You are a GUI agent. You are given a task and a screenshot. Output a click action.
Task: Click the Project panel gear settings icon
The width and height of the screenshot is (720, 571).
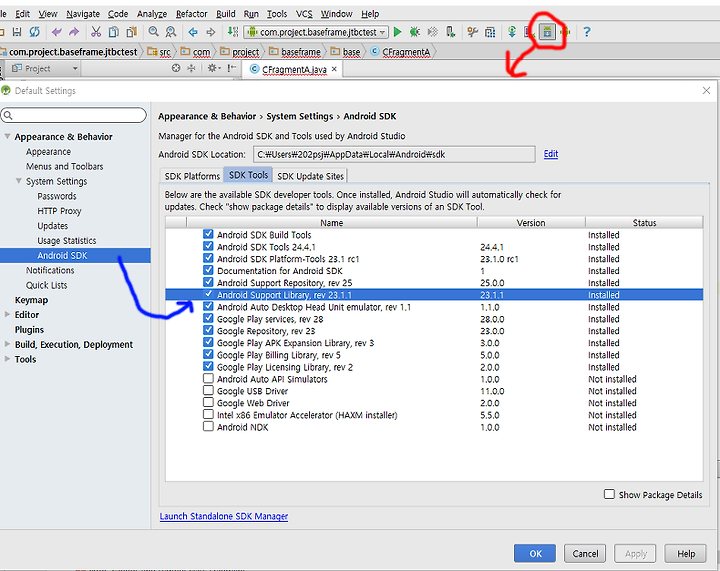click(212, 68)
